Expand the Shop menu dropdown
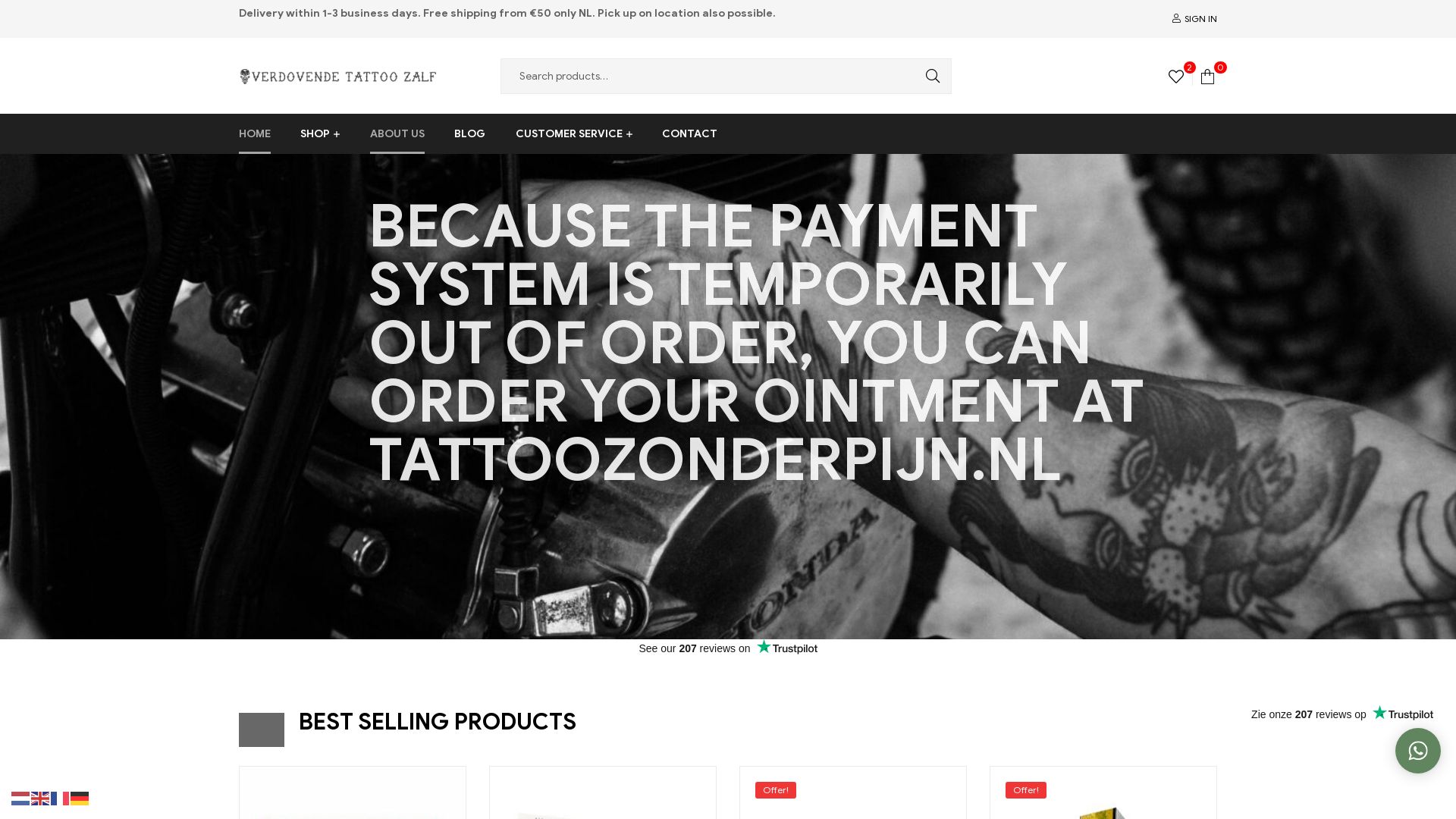 pos(320,133)
